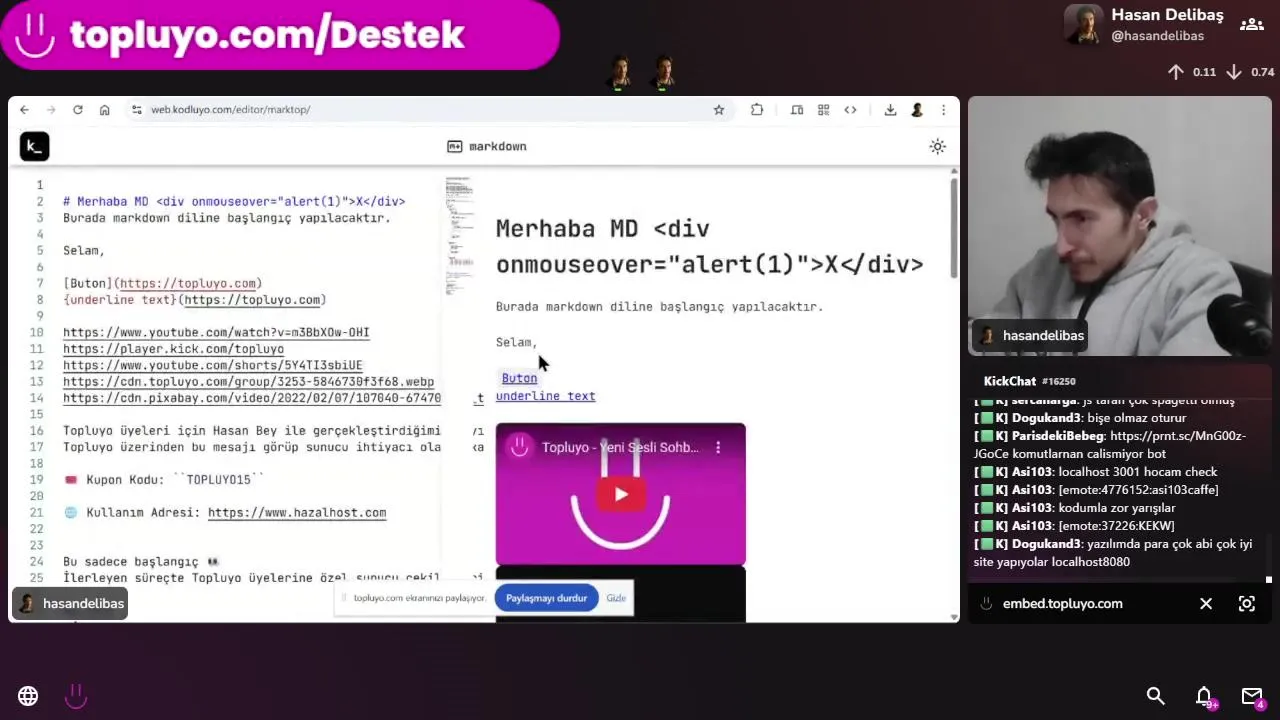Screen dimensions: 1280x720
Task: Click the 'Selam,' line in editor
Action: click(84, 251)
